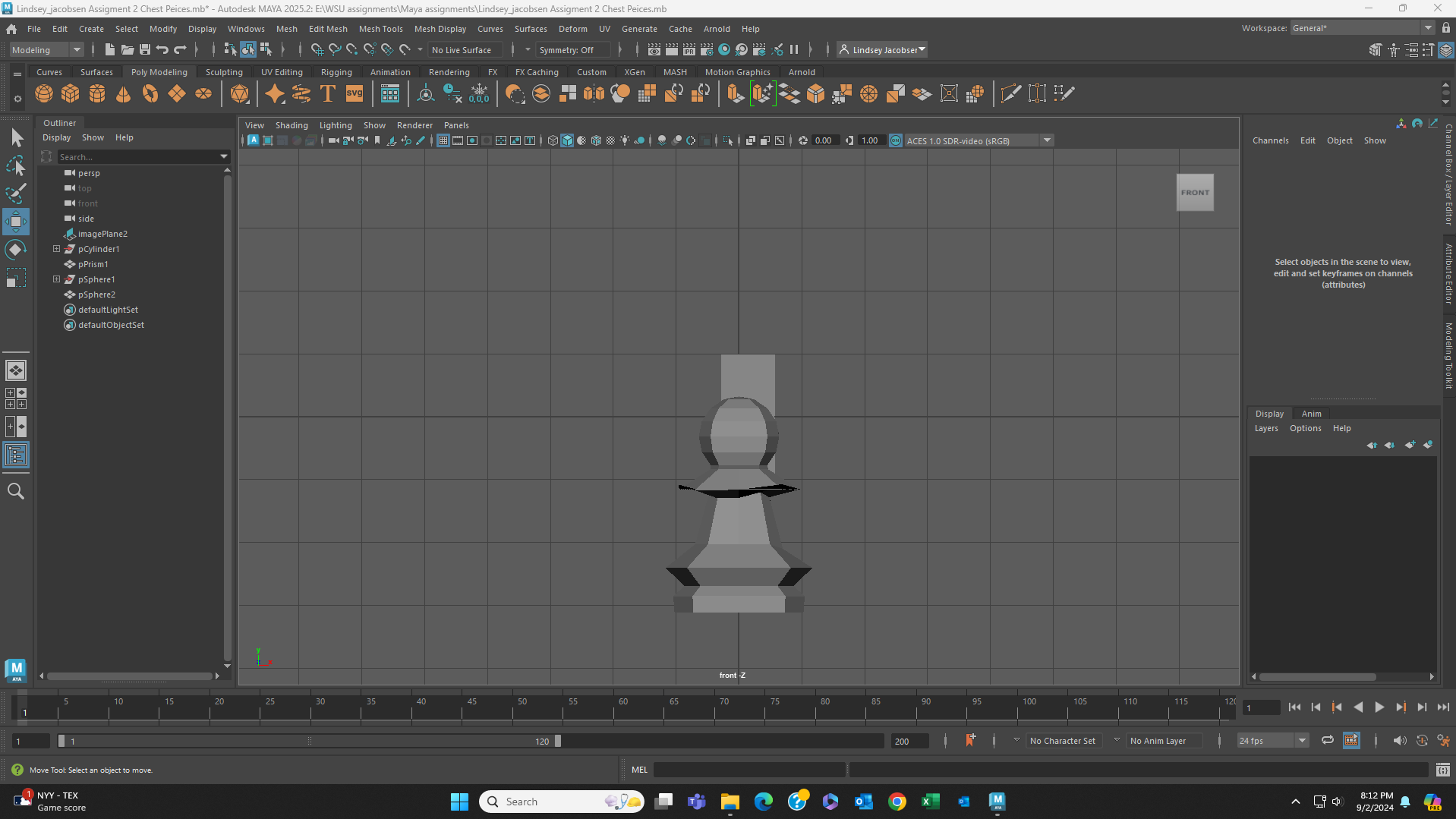Expand the pCylinder1 node in Outliner
Viewport: 1456px width, 819px height.
(x=56, y=249)
